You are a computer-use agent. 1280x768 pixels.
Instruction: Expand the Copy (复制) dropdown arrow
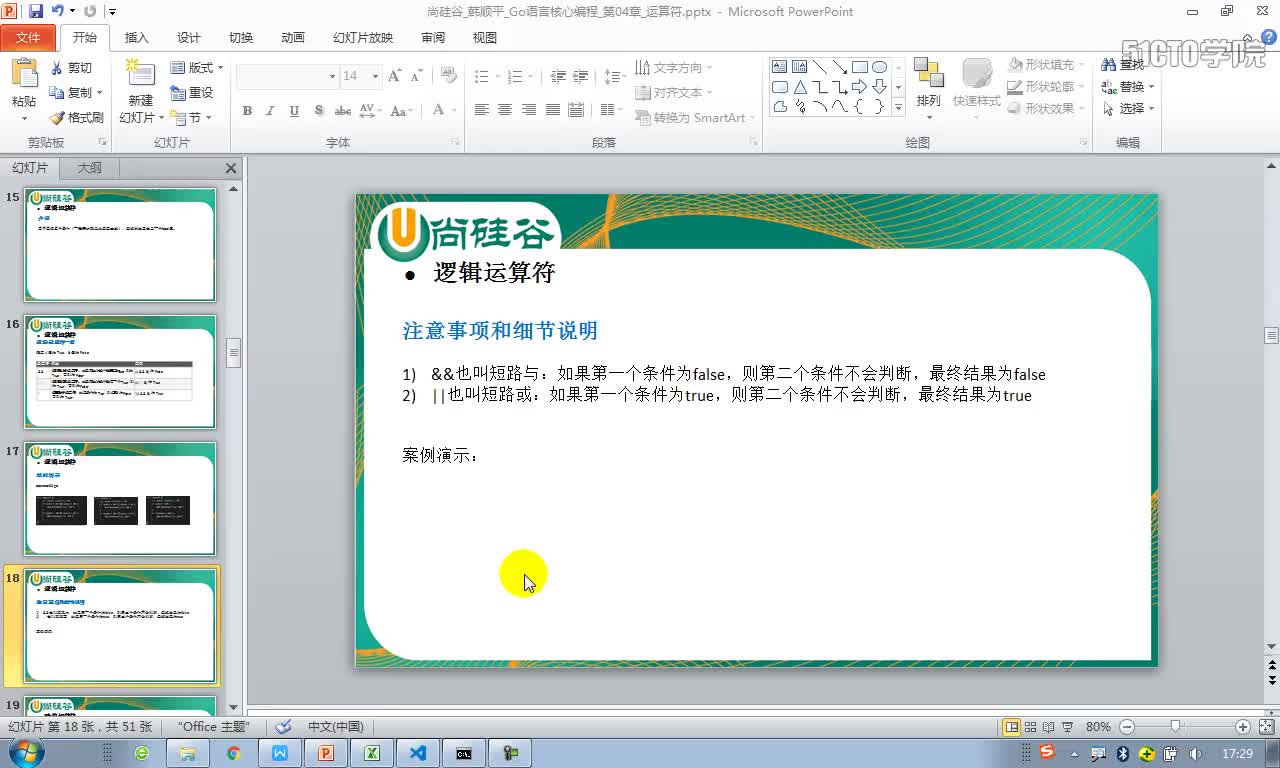[100, 93]
